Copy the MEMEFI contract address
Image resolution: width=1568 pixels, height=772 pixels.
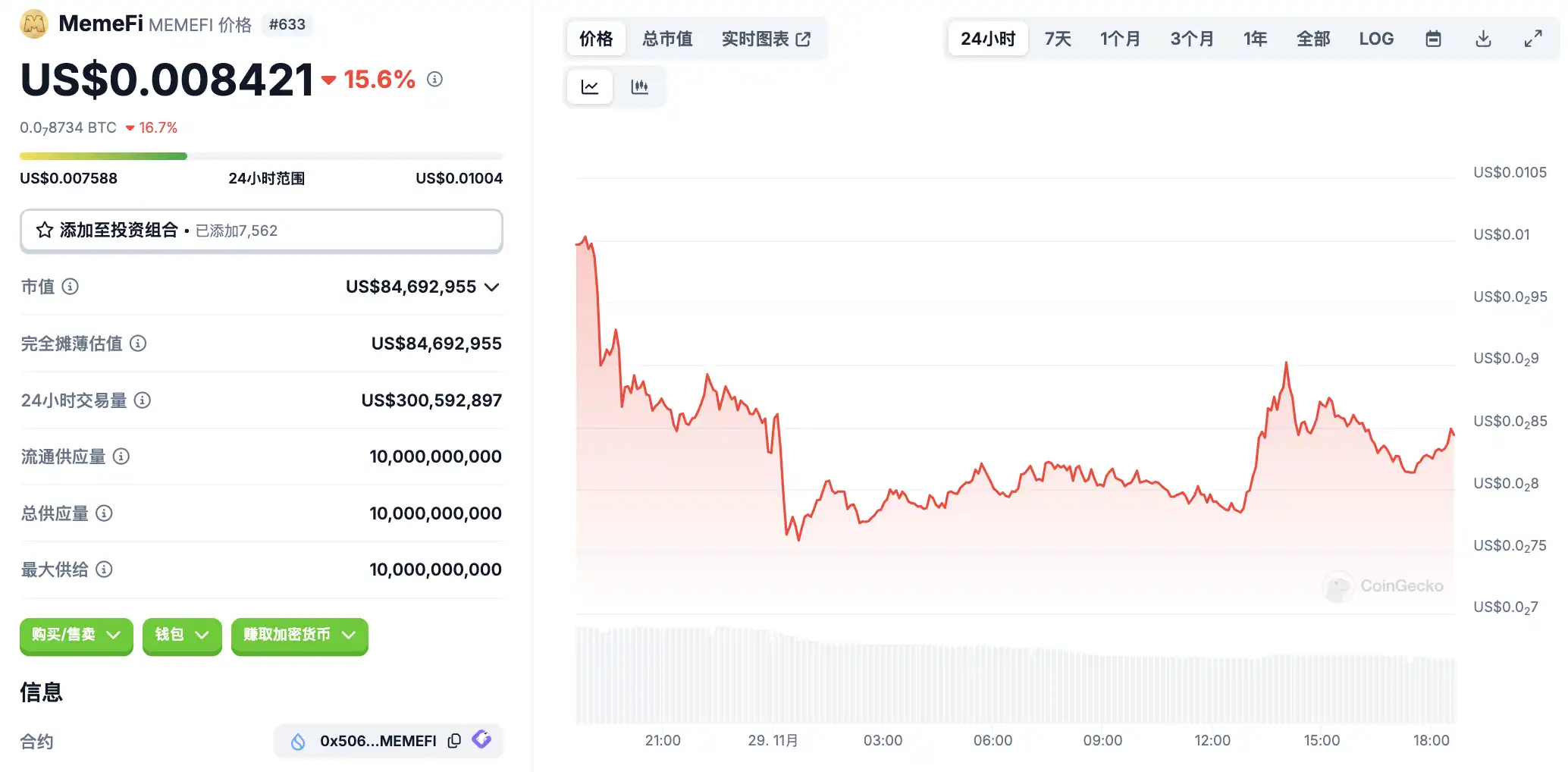(454, 741)
